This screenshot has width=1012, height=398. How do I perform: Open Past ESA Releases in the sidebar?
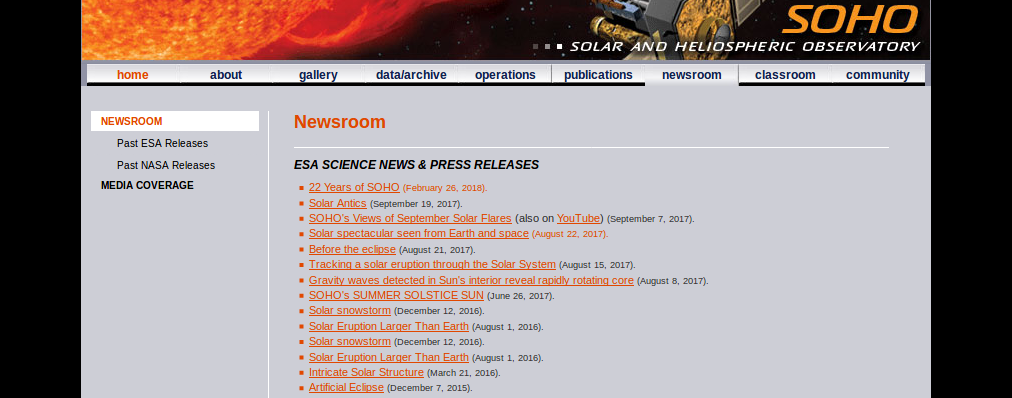163,143
